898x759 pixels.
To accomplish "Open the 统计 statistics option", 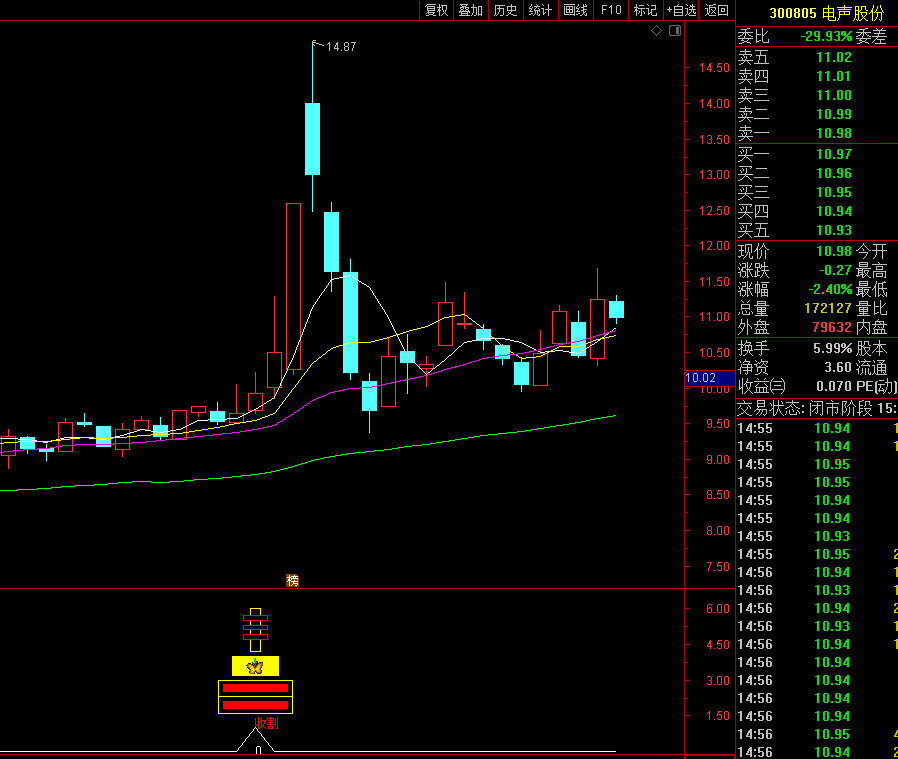I will (x=541, y=10).
